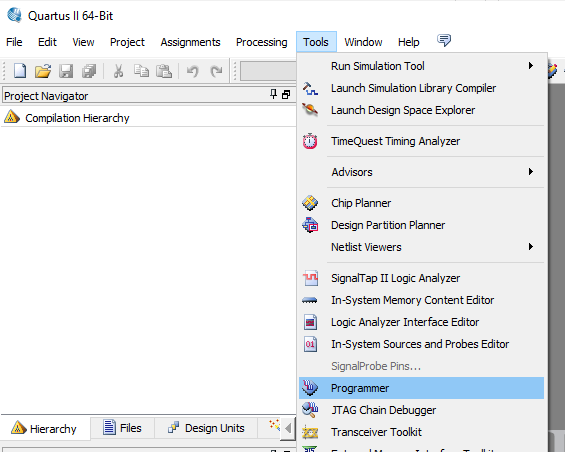
Task: Open the Edit menu
Action: pyautogui.click(x=47, y=42)
